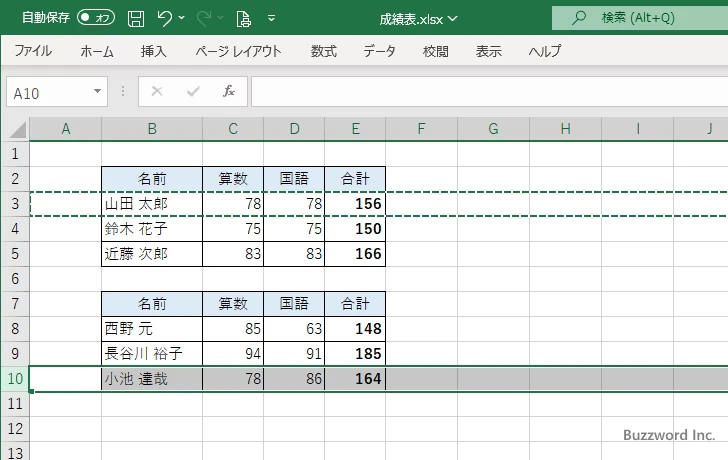728x460 pixels.
Task: Select row 6 header
Action: click(15, 279)
